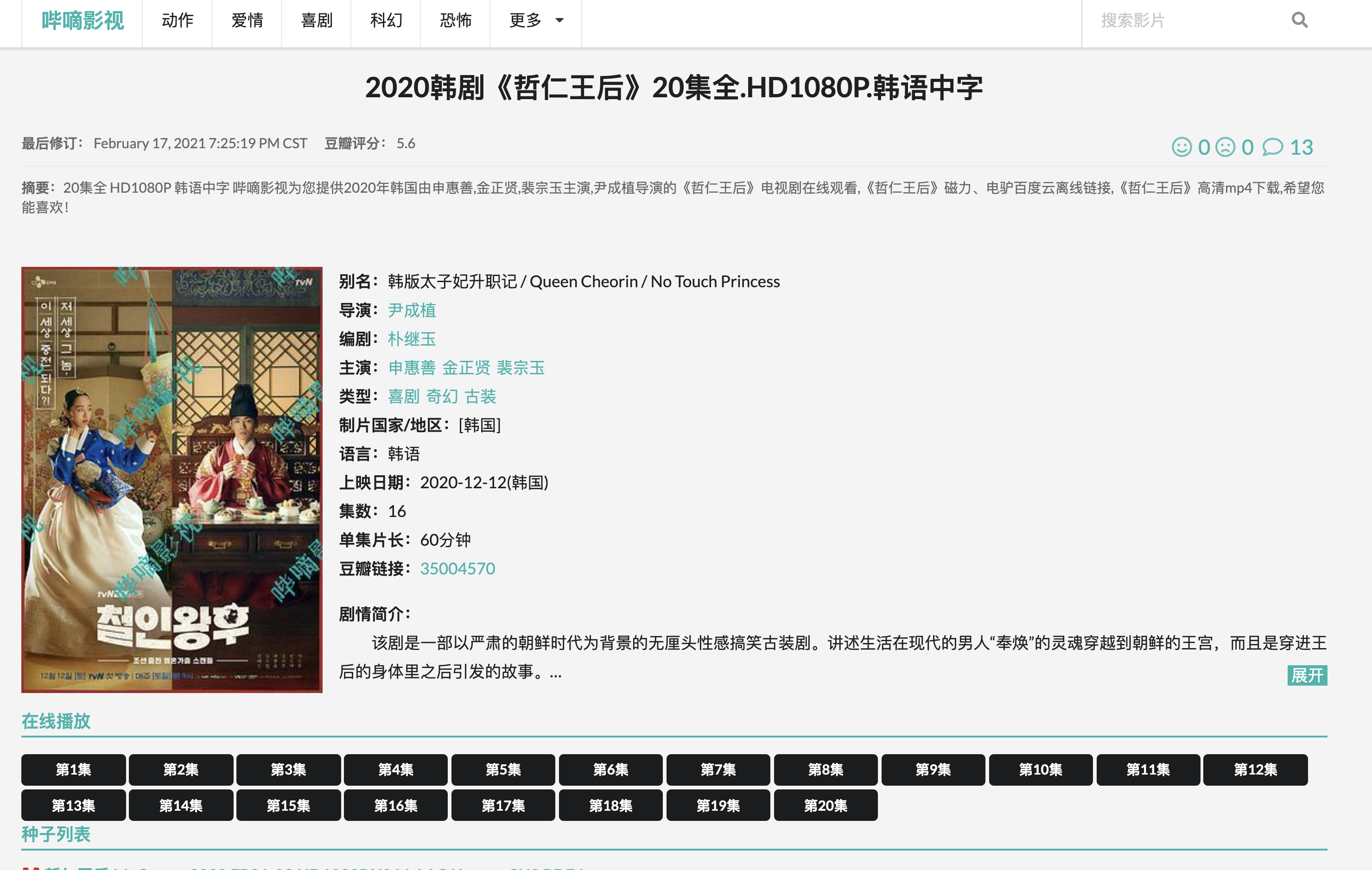Click actor link 申惠善

tap(412, 368)
